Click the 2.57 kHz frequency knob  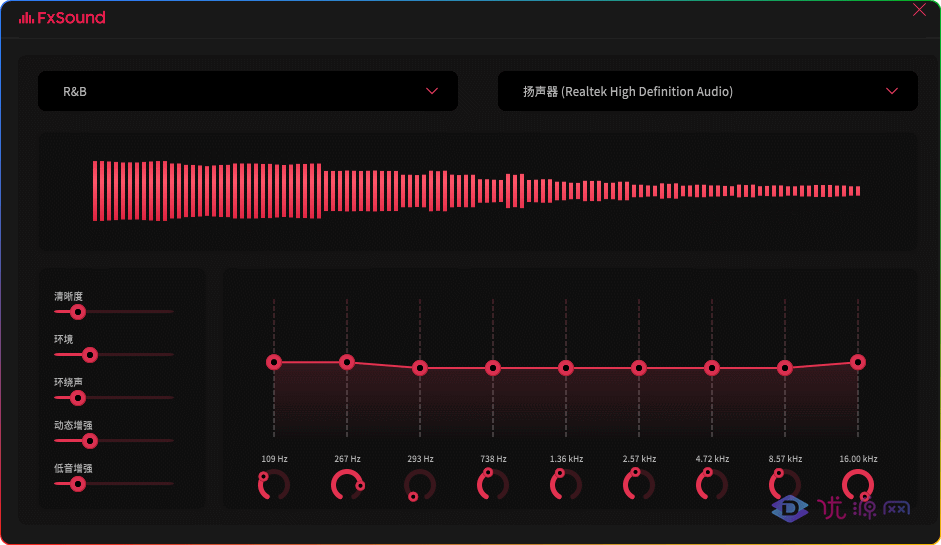click(x=639, y=485)
